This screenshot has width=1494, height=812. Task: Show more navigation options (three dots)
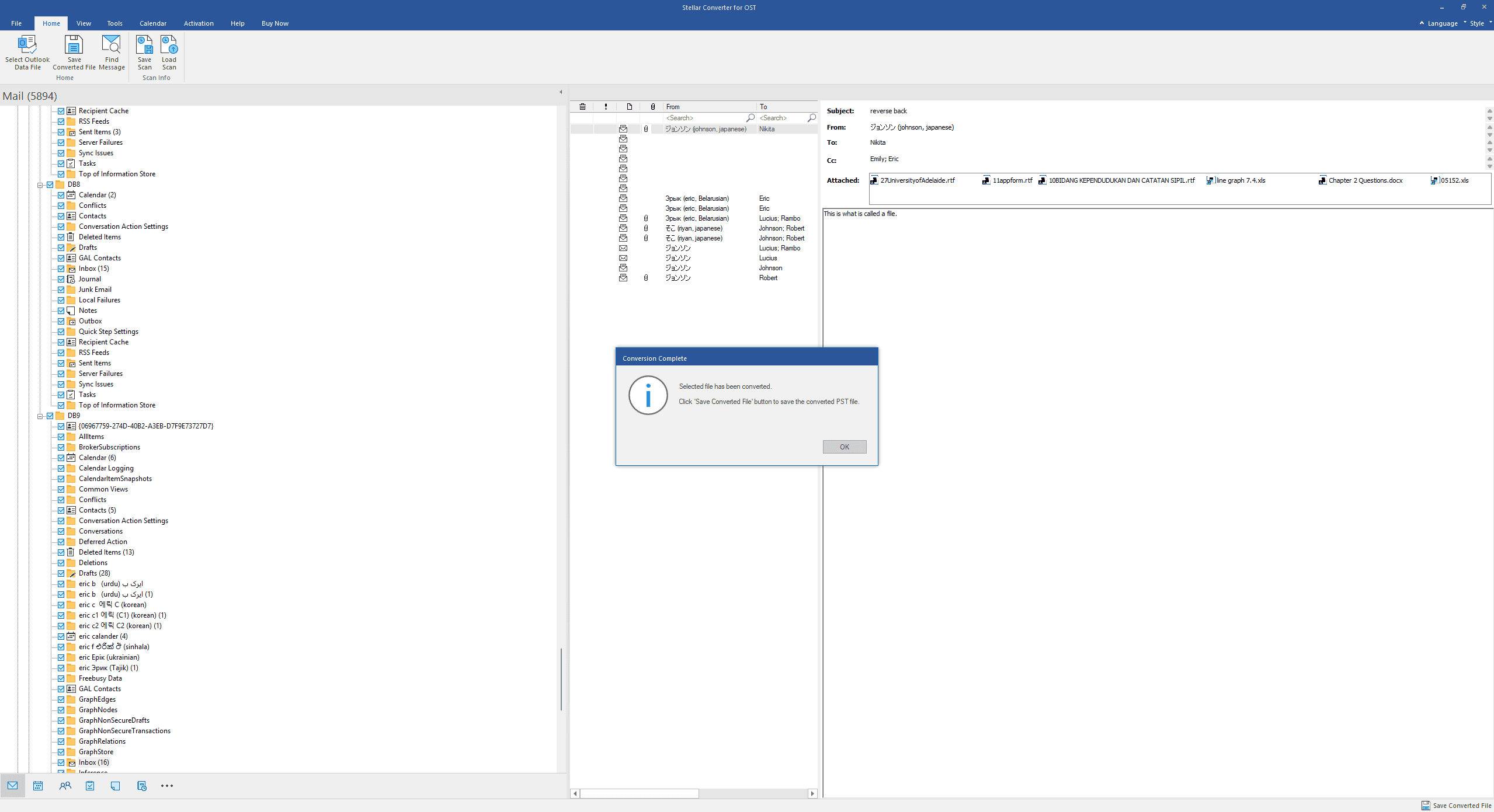pyautogui.click(x=167, y=786)
